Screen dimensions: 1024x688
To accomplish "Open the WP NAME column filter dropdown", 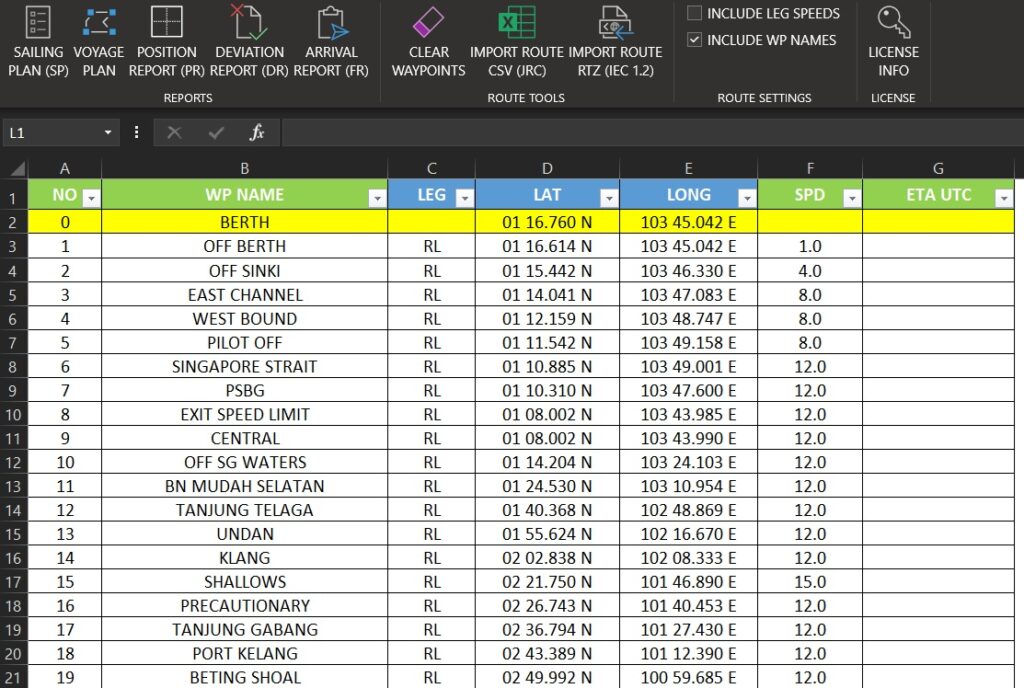I will (x=377, y=198).
